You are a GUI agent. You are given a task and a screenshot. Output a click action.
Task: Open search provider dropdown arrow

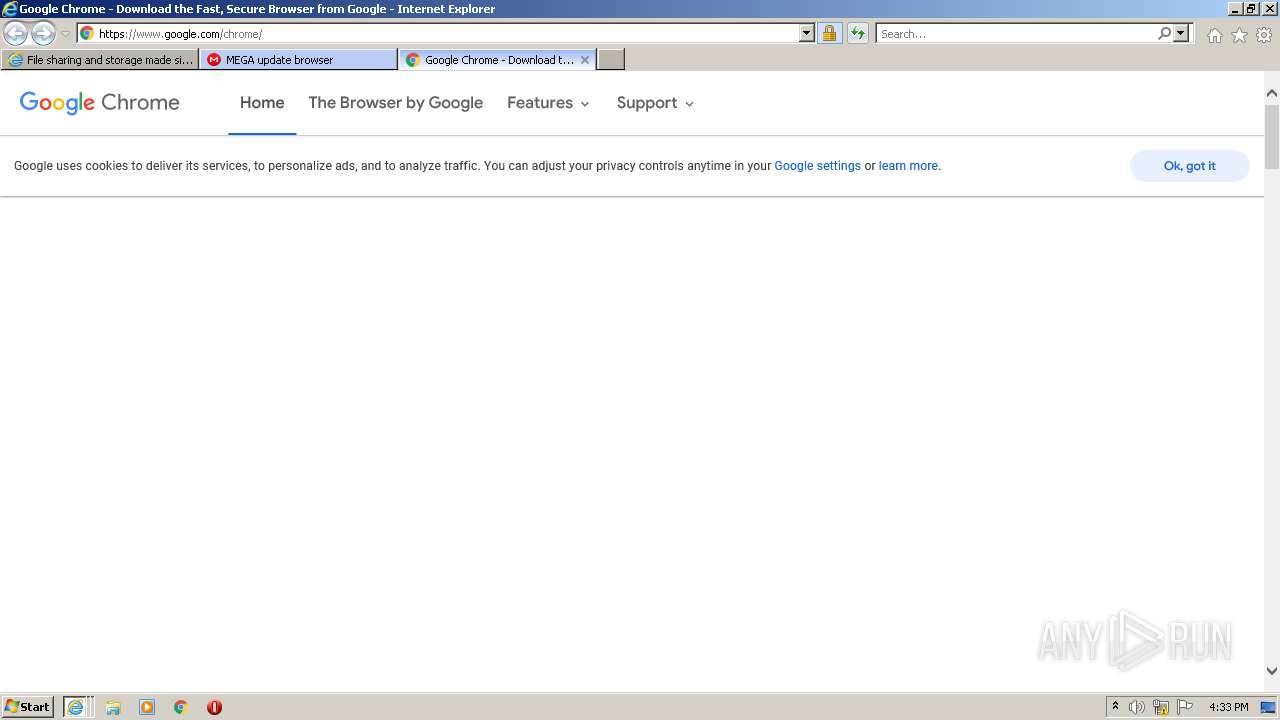point(1181,33)
